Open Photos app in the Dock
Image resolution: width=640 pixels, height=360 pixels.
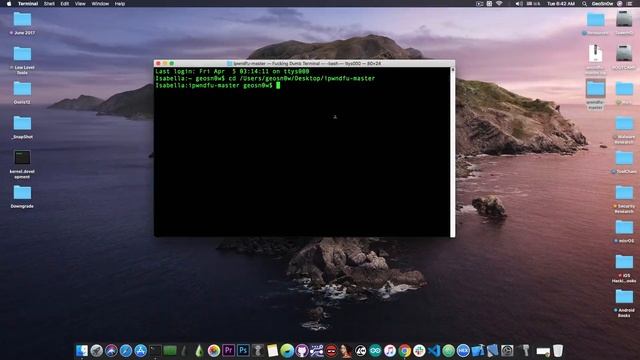coord(213,351)
